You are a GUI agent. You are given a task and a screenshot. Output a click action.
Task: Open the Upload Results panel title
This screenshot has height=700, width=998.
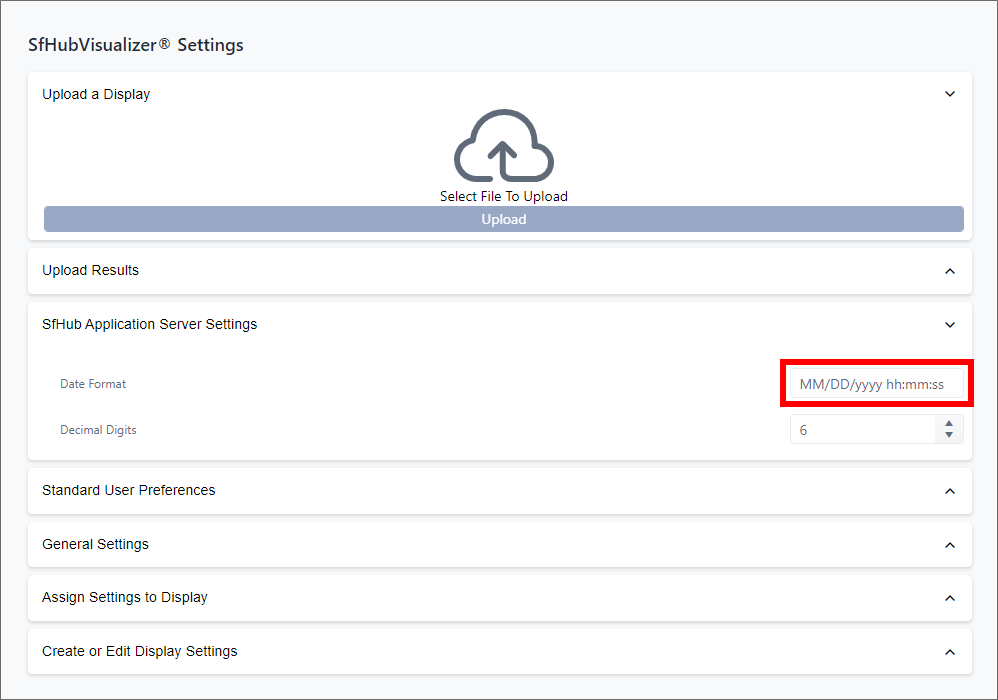click(91, 271)
